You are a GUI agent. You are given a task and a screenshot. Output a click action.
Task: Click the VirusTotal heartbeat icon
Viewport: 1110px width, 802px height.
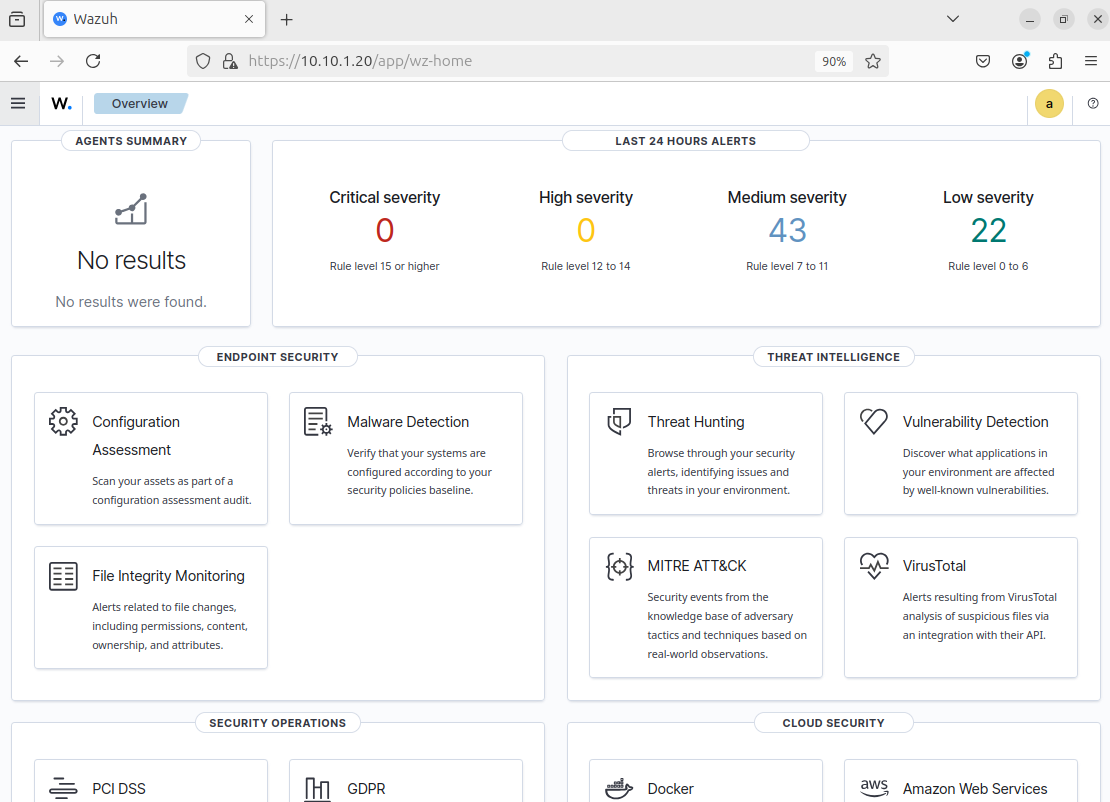[874, 566]
